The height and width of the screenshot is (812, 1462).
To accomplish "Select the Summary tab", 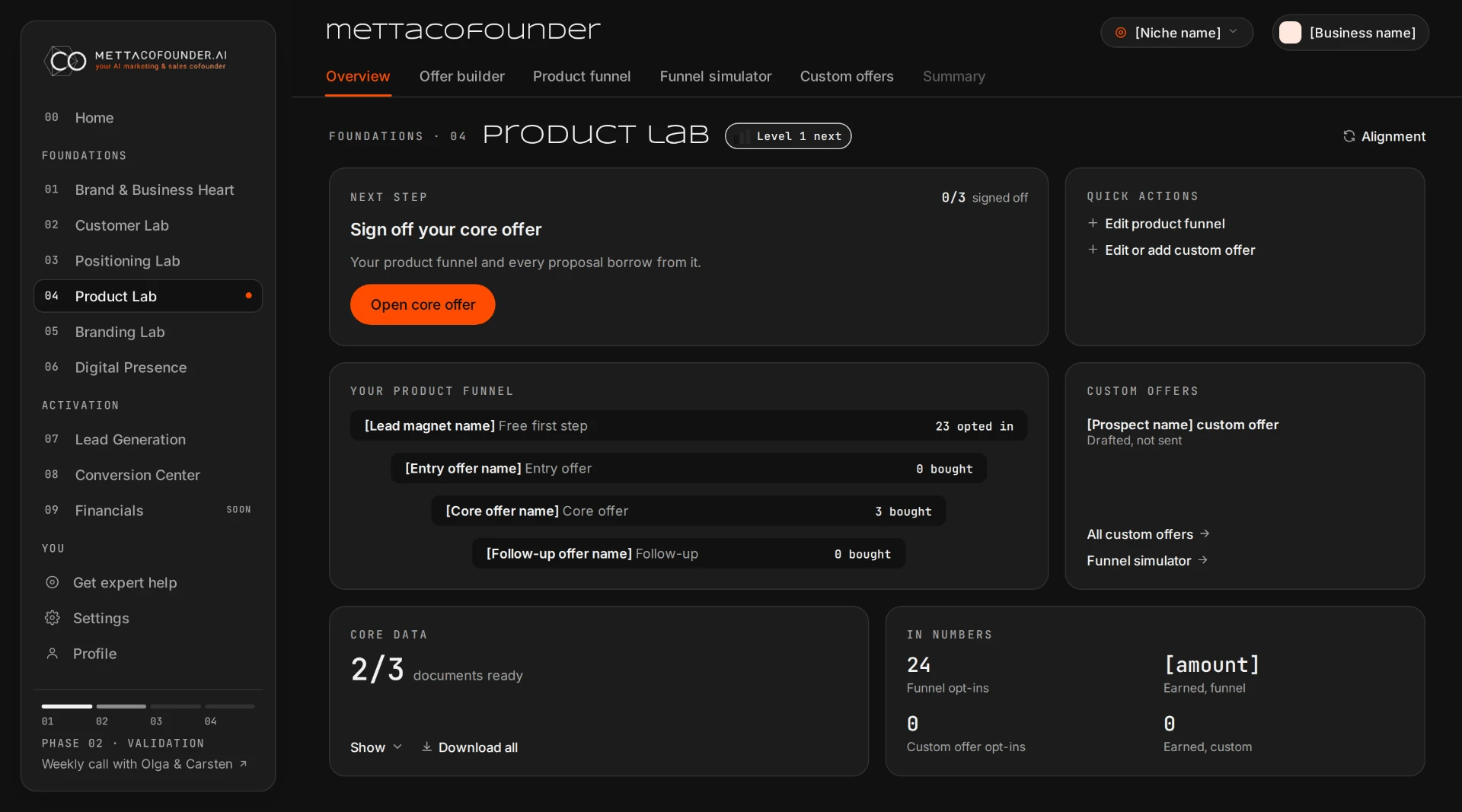I will coord(954,76).
